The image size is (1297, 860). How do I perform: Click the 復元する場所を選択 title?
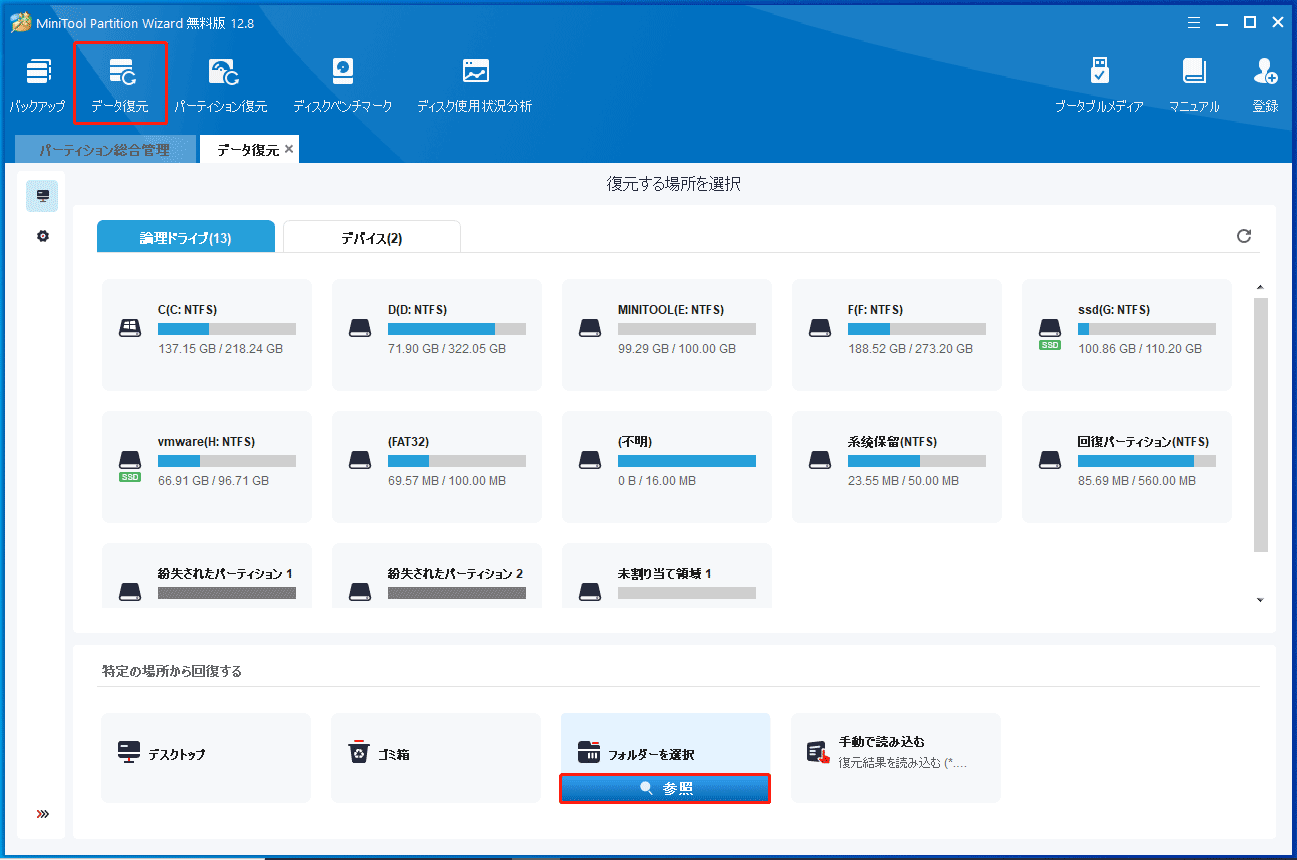pyautogui.click(x=674, y=184)
